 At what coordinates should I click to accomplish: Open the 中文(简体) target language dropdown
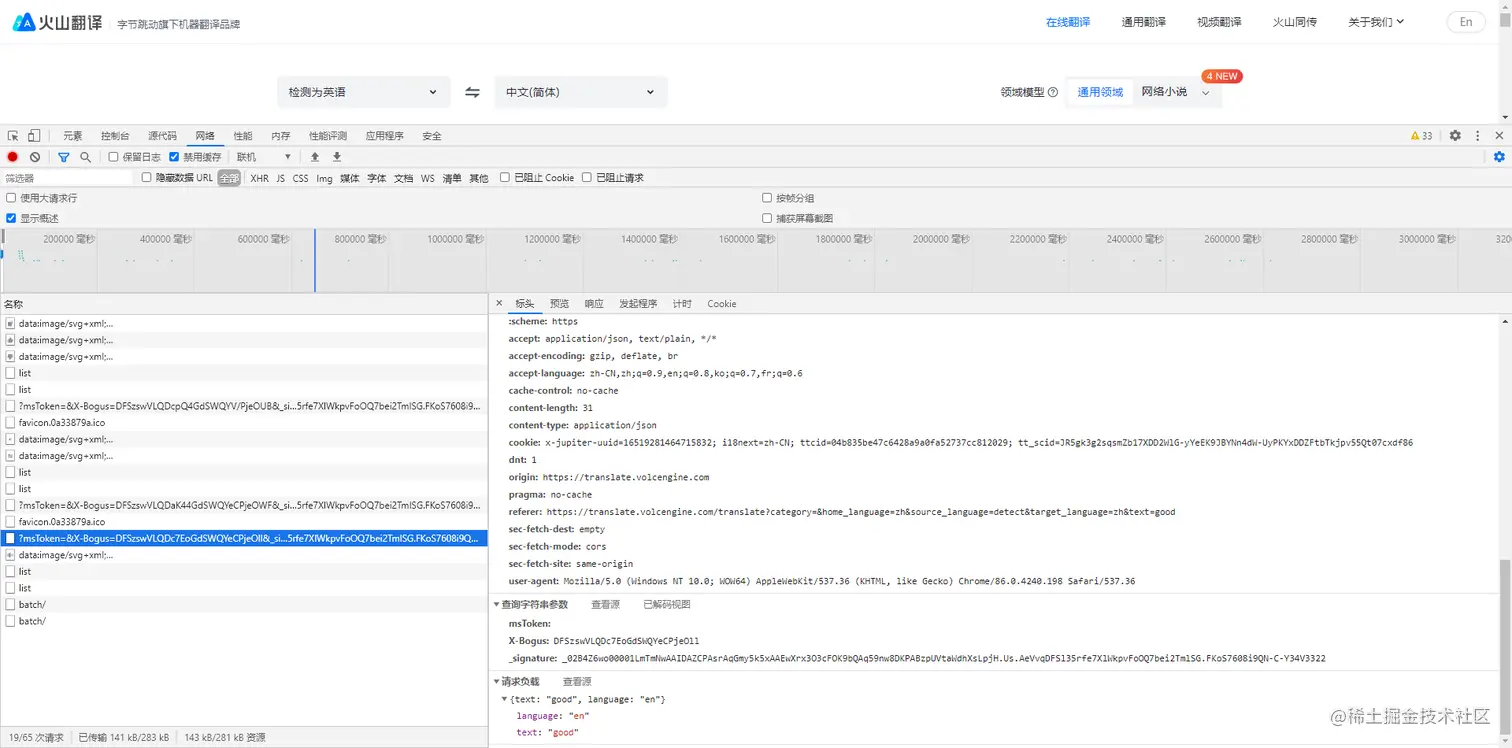581,92
